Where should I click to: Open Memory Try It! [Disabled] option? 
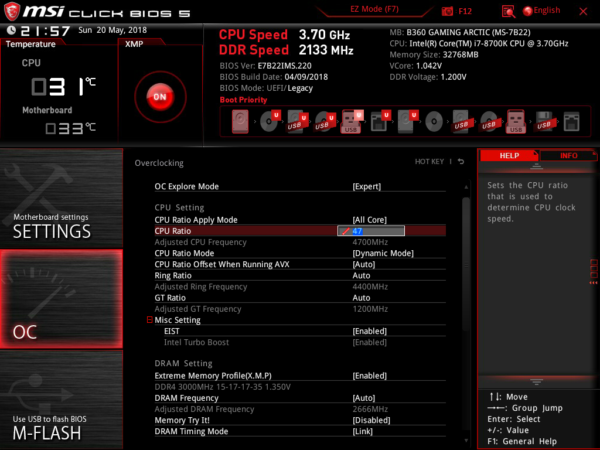tap(300, 420)
